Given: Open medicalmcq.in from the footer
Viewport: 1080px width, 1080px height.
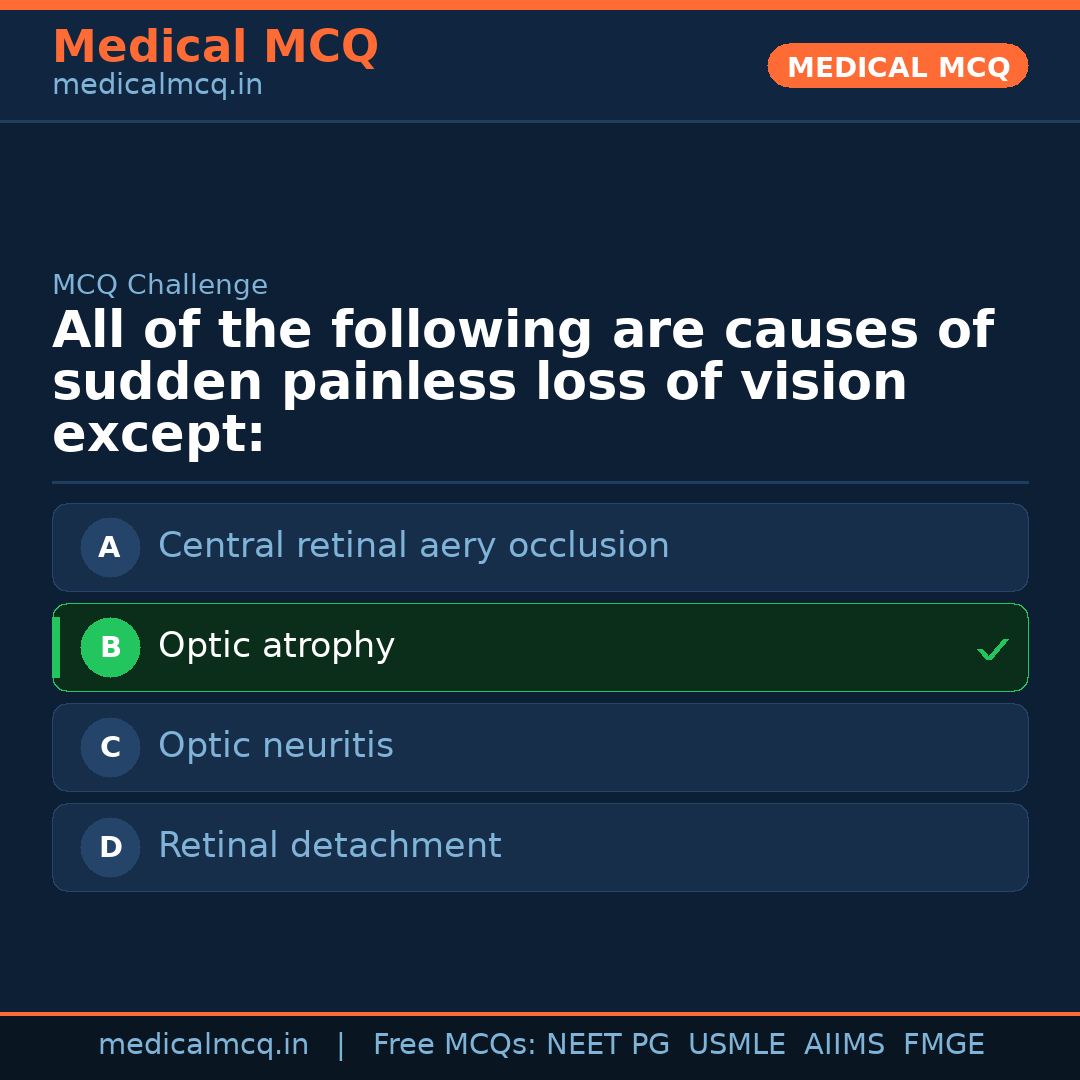Looking at the screenshot, I should [203, 1043].
